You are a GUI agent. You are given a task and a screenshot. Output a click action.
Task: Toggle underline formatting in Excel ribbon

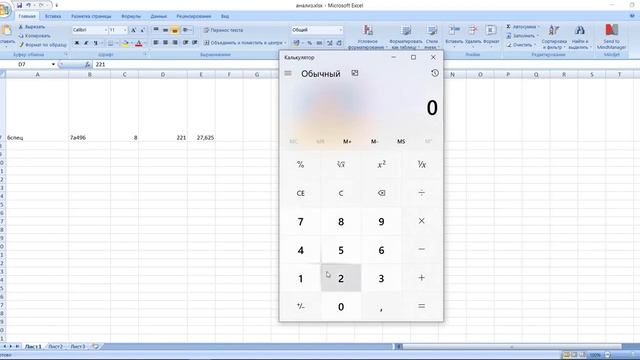96,43
